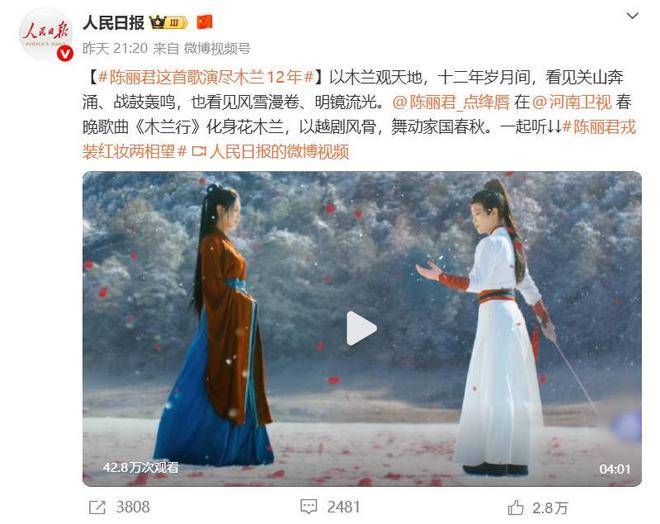Open mention @河南卫视
This screenshot has width=660, height=524.
point(572,102)
